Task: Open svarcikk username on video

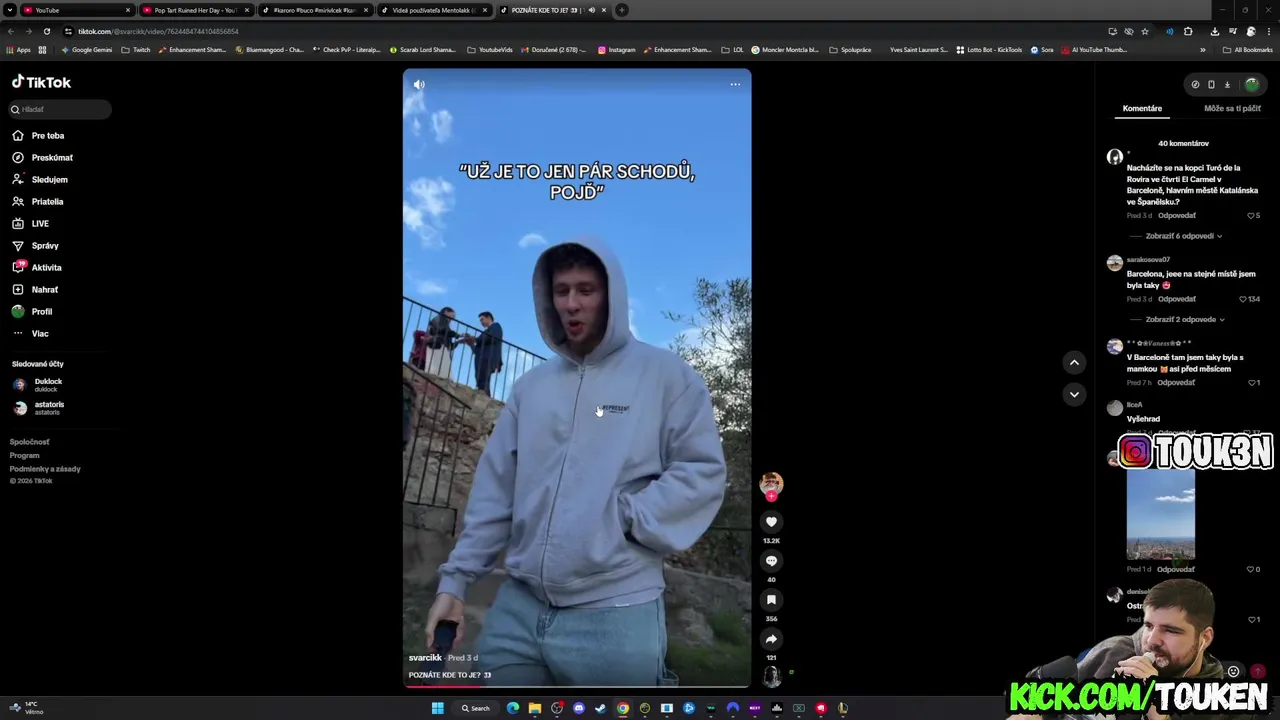Action: (x=425, y=658)
